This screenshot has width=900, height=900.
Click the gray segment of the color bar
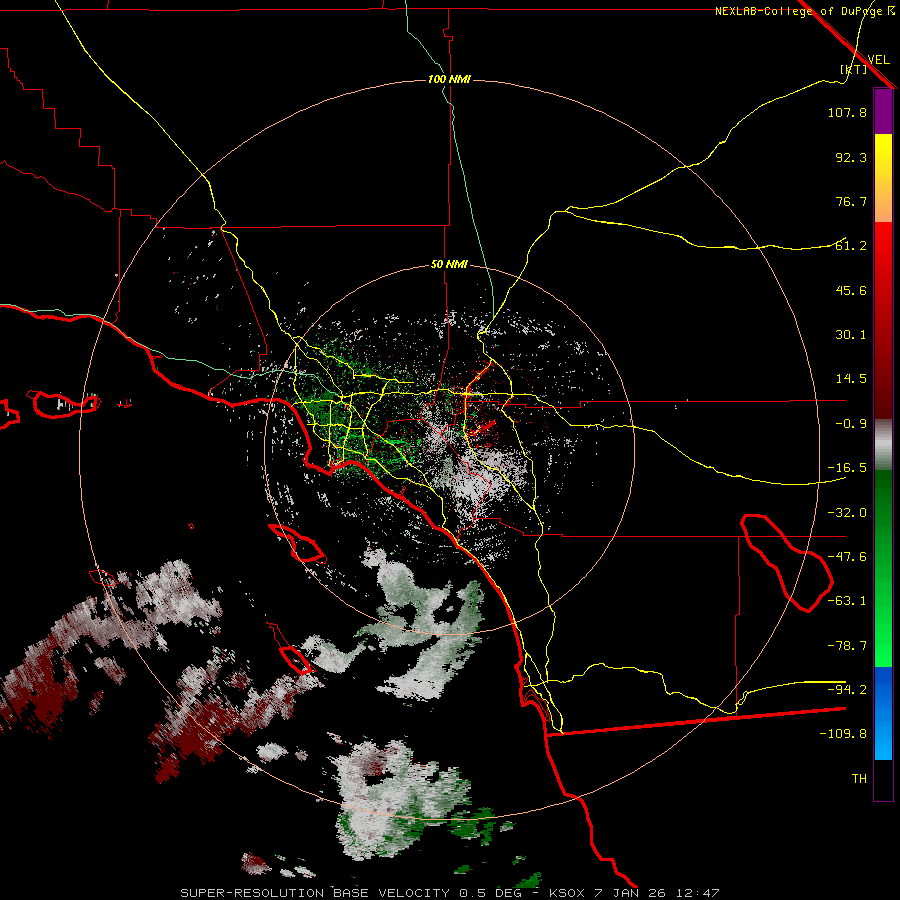click(x=883, y=445)
